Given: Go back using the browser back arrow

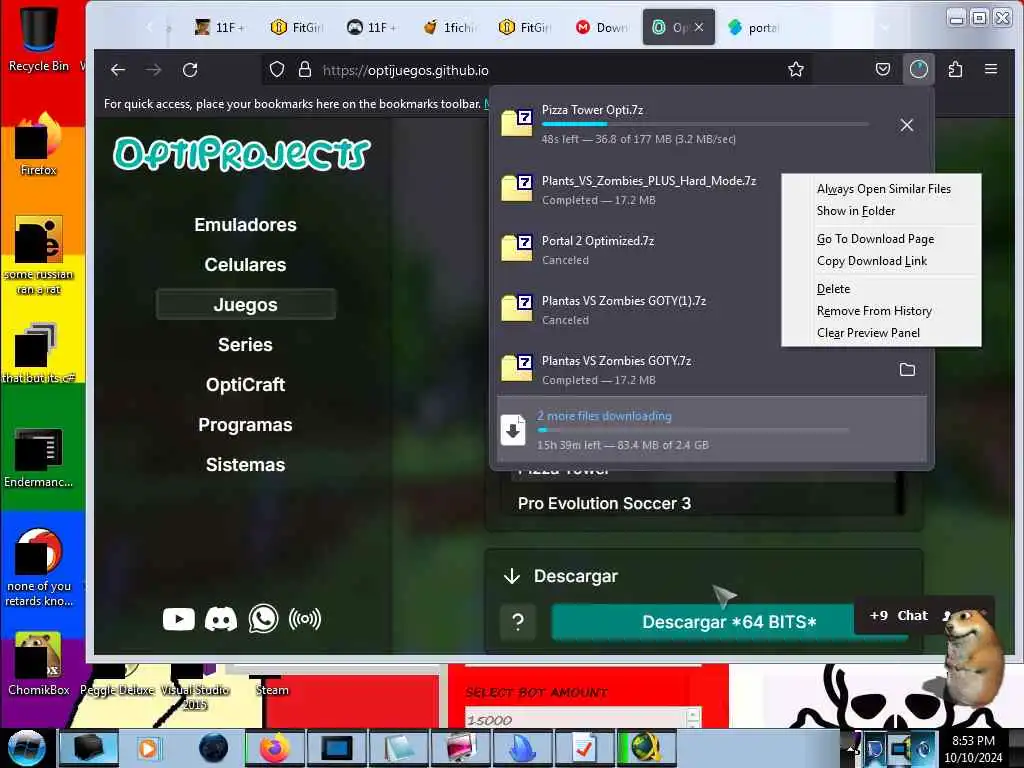Looking at the screenshot, I should (x=118, y=70).
